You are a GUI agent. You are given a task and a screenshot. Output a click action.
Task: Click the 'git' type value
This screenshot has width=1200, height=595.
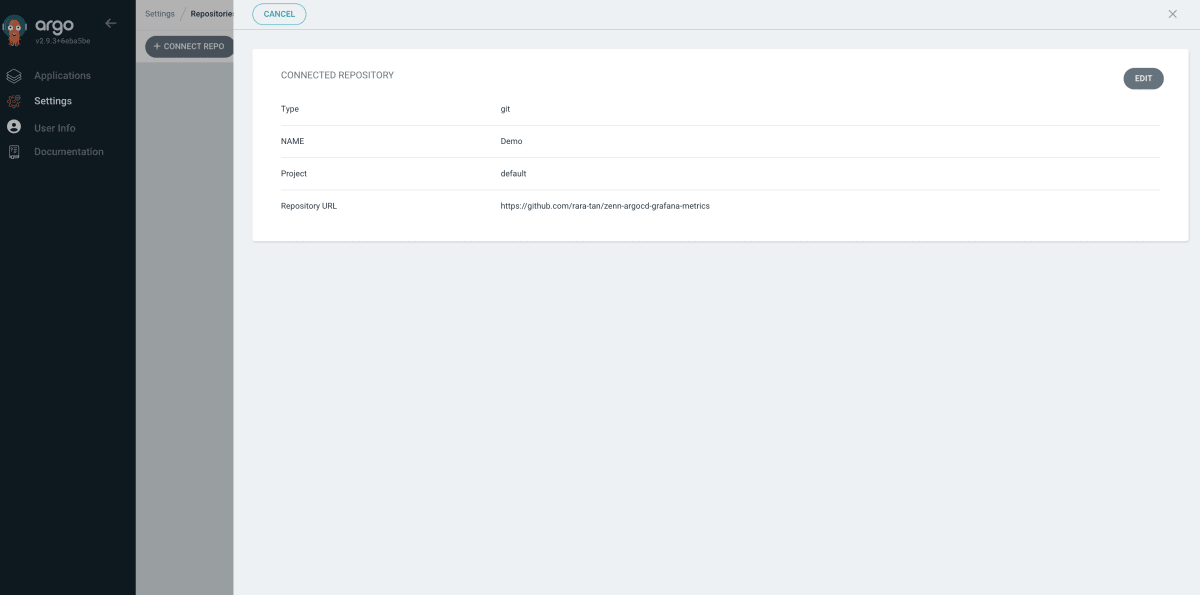tap(505, 109)
